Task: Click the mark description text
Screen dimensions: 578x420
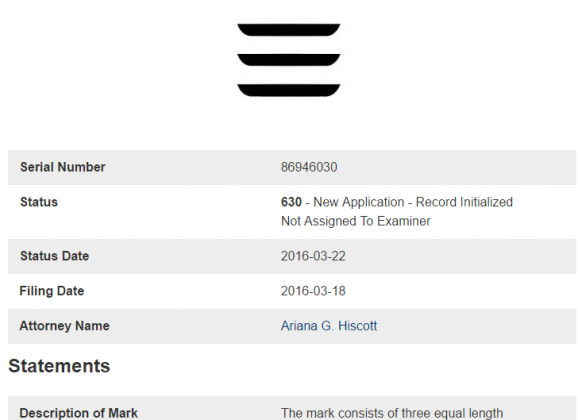Action: [392, 413]
